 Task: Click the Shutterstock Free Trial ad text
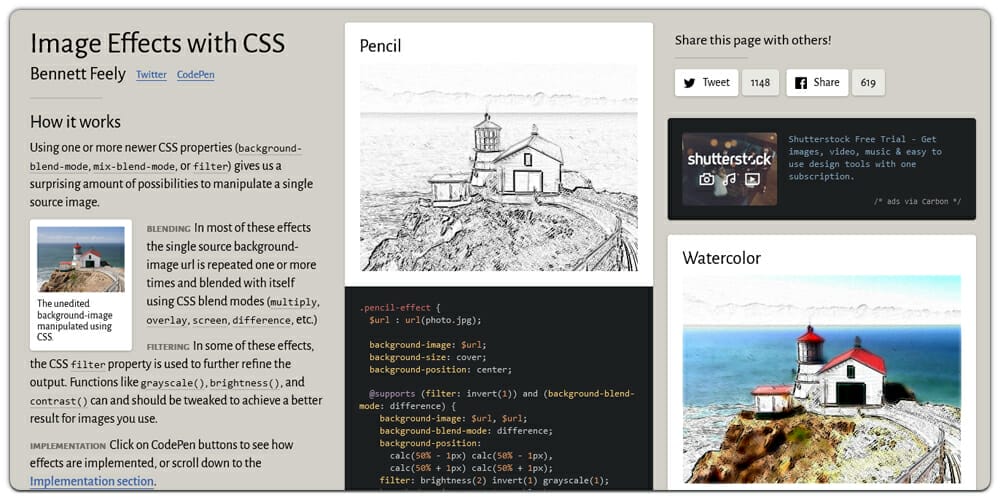point(865,158)
